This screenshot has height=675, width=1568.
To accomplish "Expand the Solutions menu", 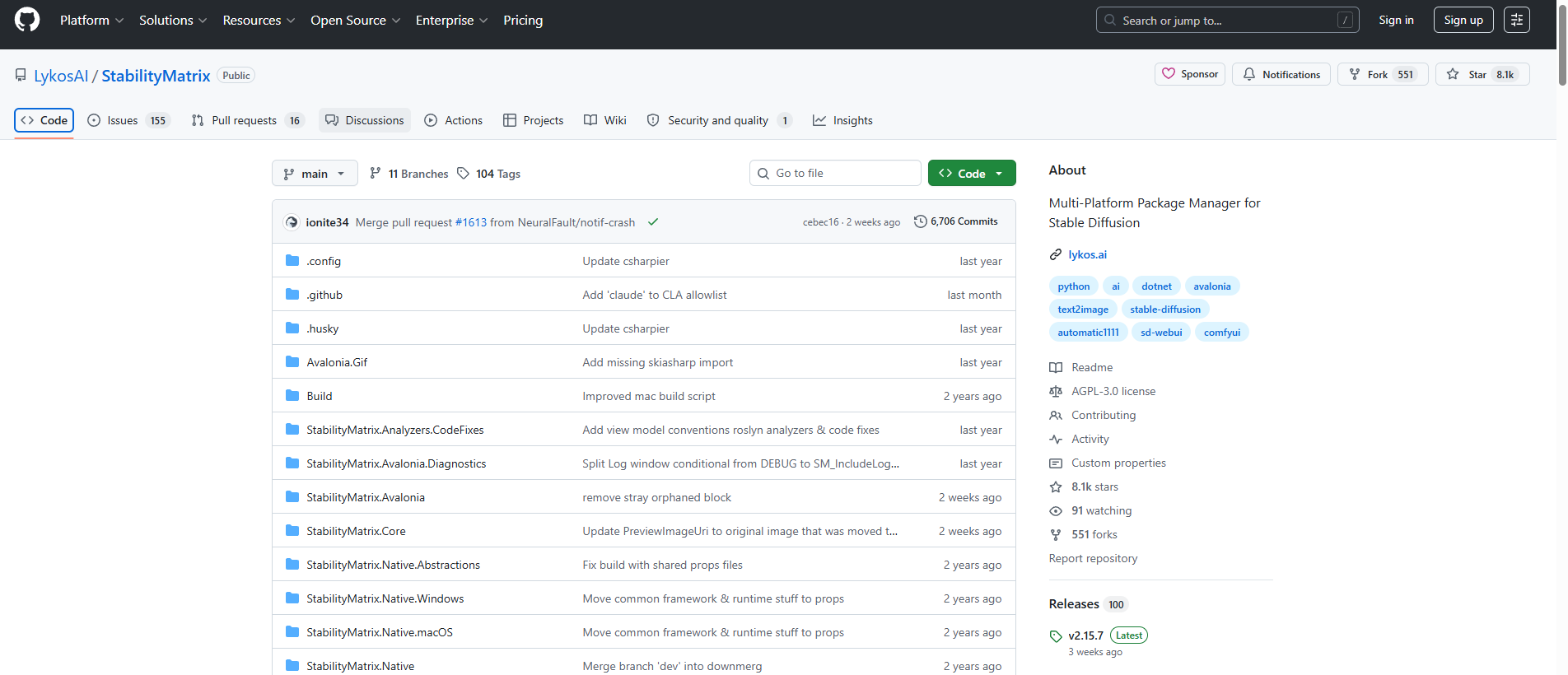I will click(x=173, y=20).
